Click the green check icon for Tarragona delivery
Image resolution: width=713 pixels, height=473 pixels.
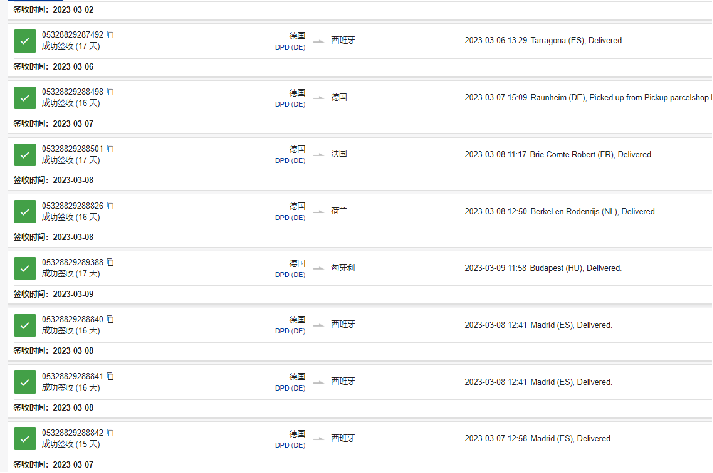click(25, 41)
